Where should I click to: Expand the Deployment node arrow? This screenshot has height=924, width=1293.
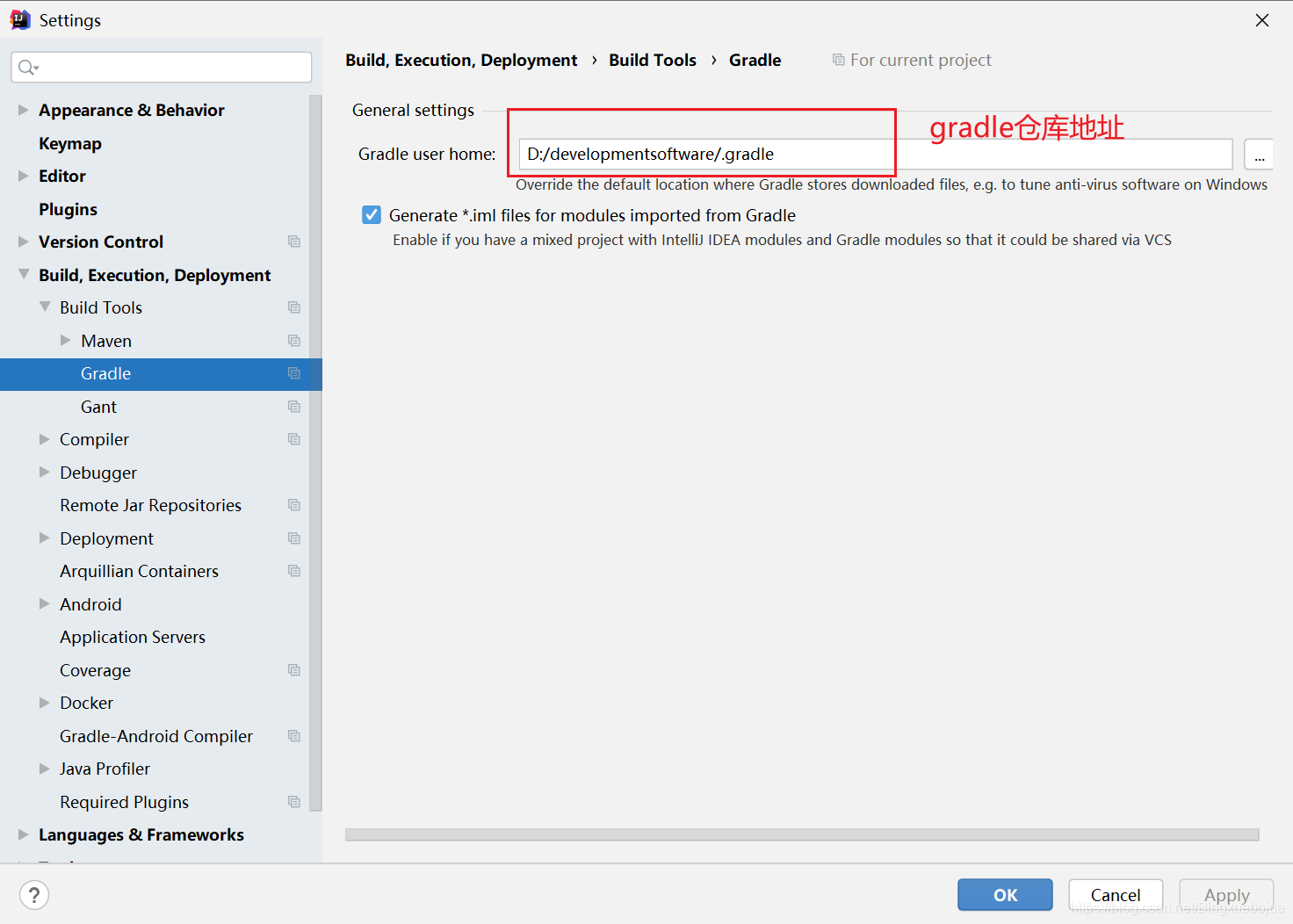(45, 538)
